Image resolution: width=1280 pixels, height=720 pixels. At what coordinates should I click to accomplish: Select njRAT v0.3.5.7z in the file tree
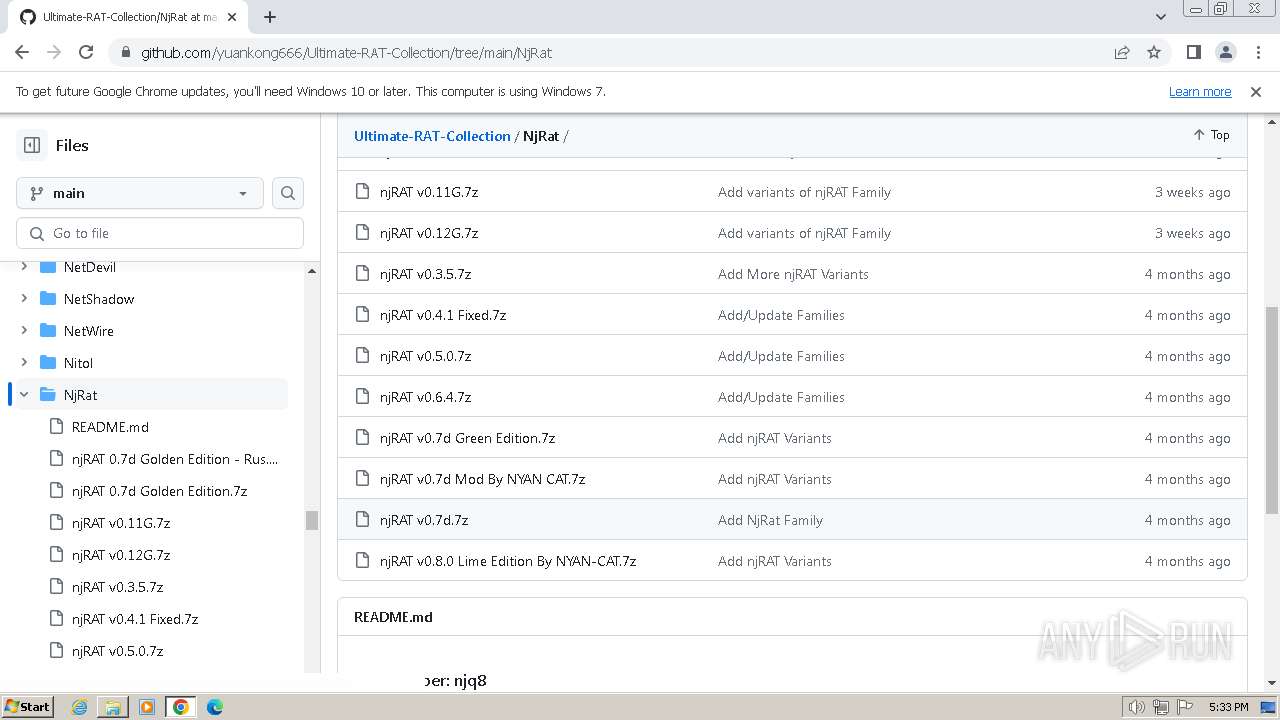point(117,587)
